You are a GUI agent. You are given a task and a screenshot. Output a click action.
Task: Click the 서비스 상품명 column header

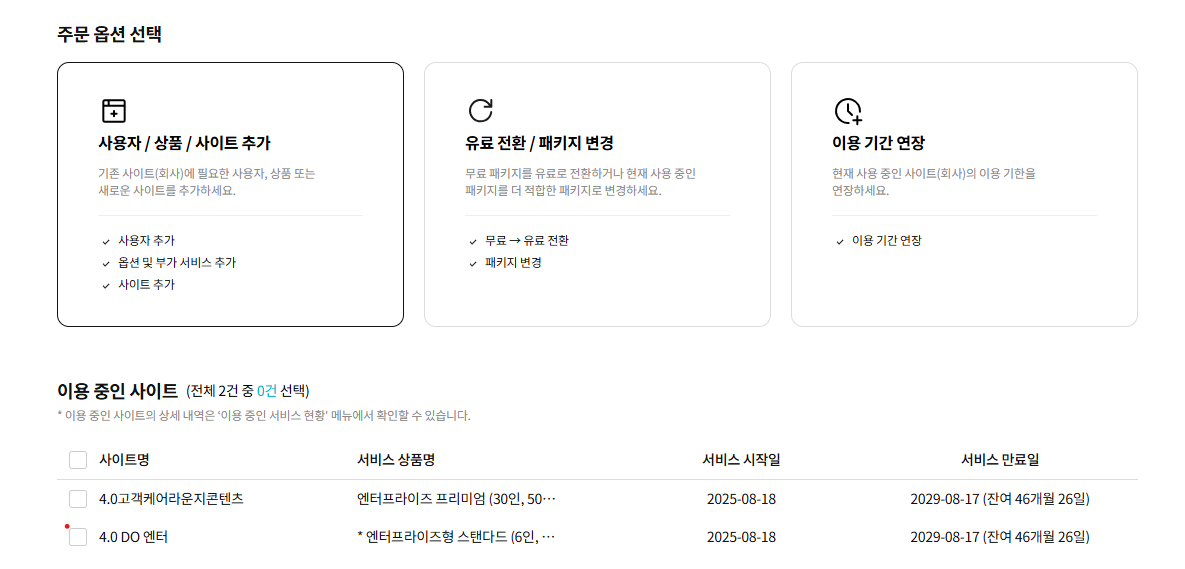(396, 460)
